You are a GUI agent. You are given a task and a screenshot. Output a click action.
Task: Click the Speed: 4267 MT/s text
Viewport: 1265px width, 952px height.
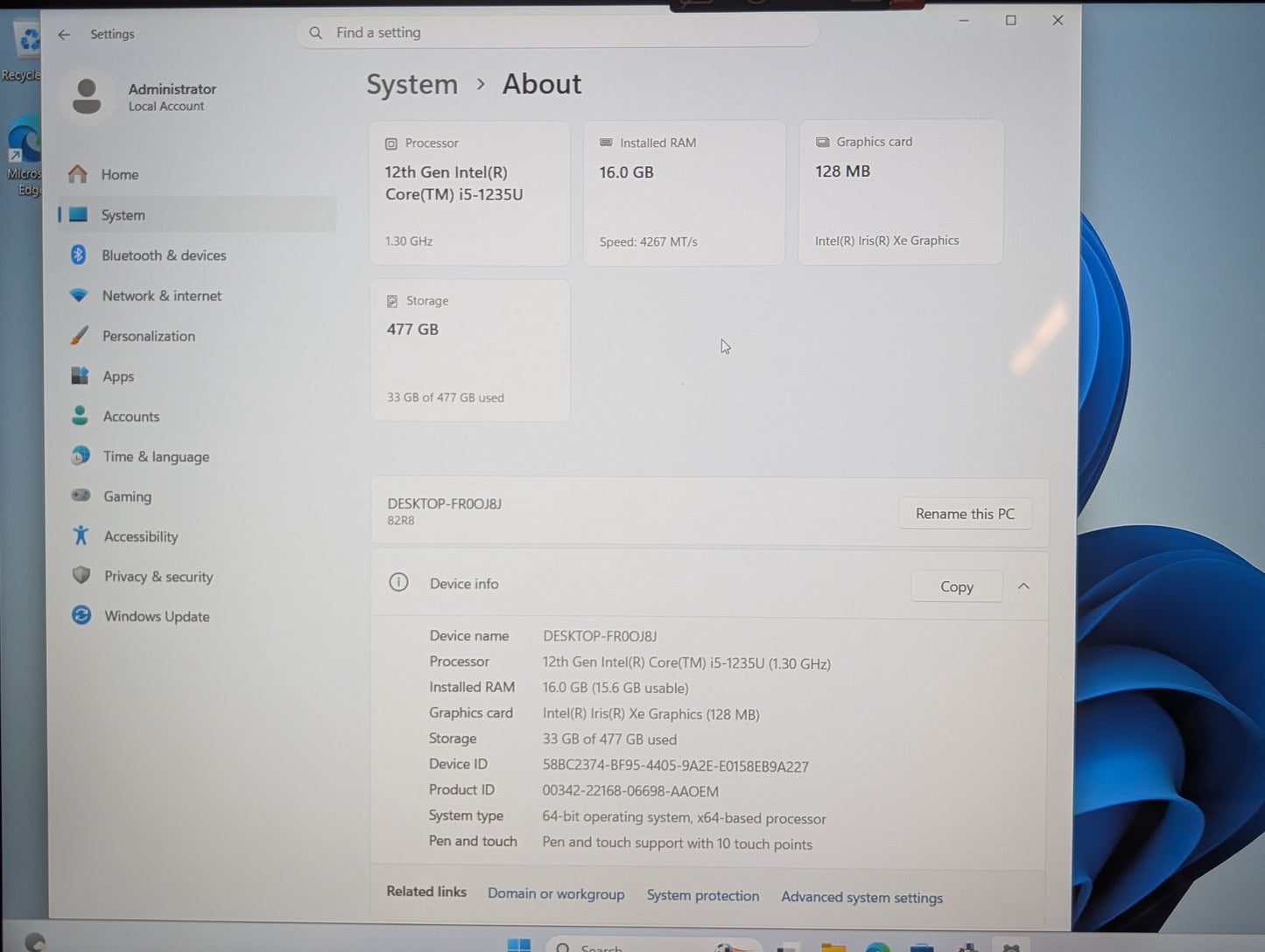pyautogui.click(x=648, y=241)
